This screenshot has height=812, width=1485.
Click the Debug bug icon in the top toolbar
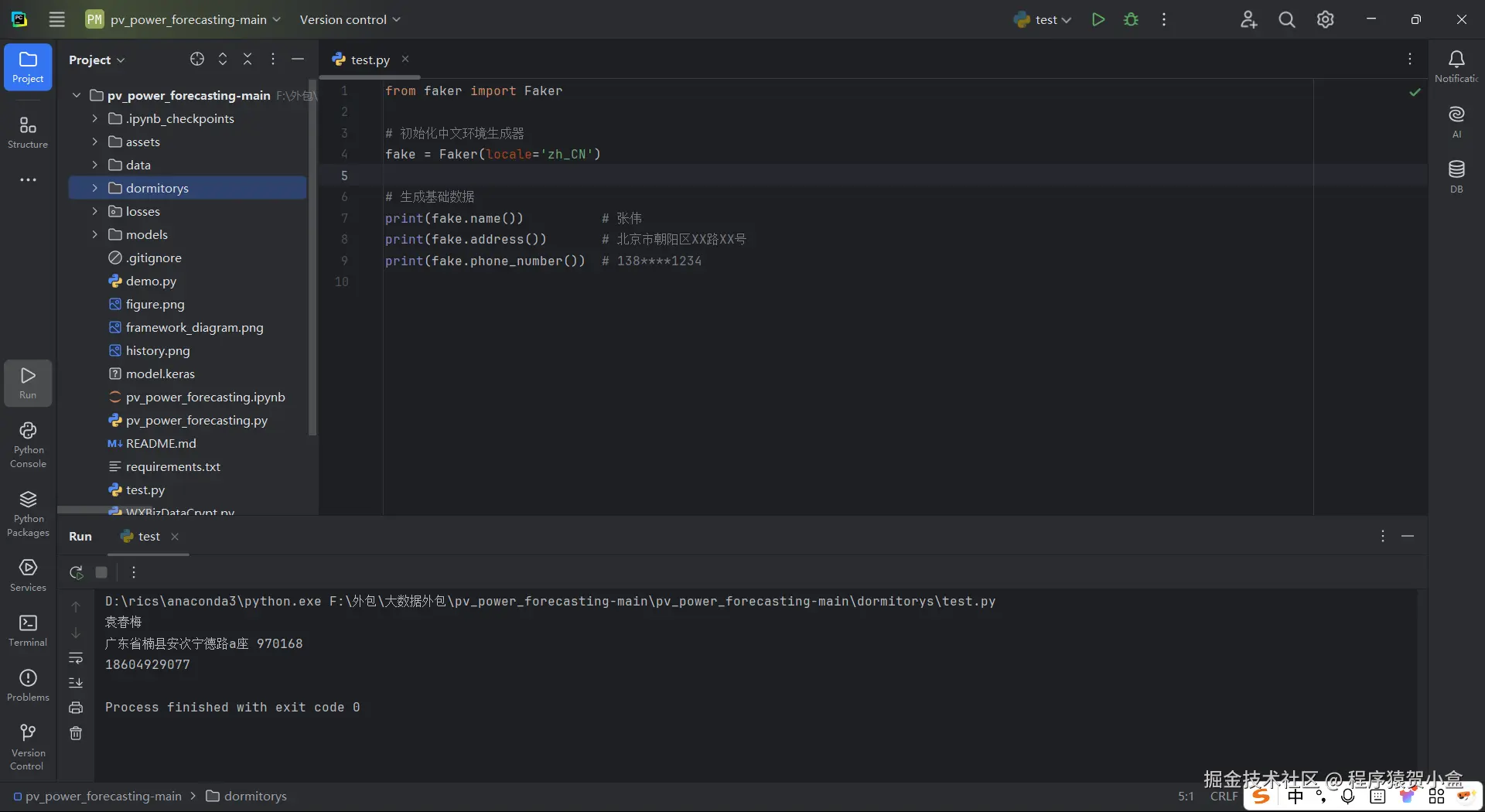point(1131,19)
